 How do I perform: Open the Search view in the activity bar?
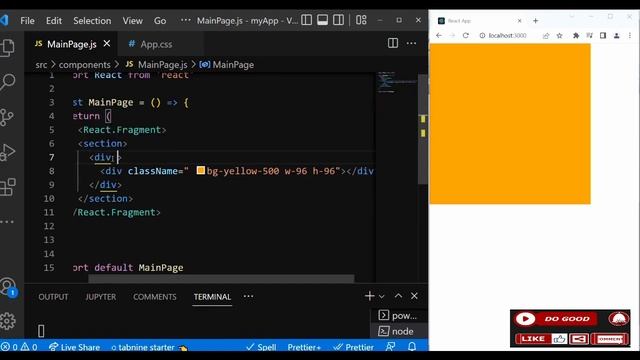coord(7,82)
